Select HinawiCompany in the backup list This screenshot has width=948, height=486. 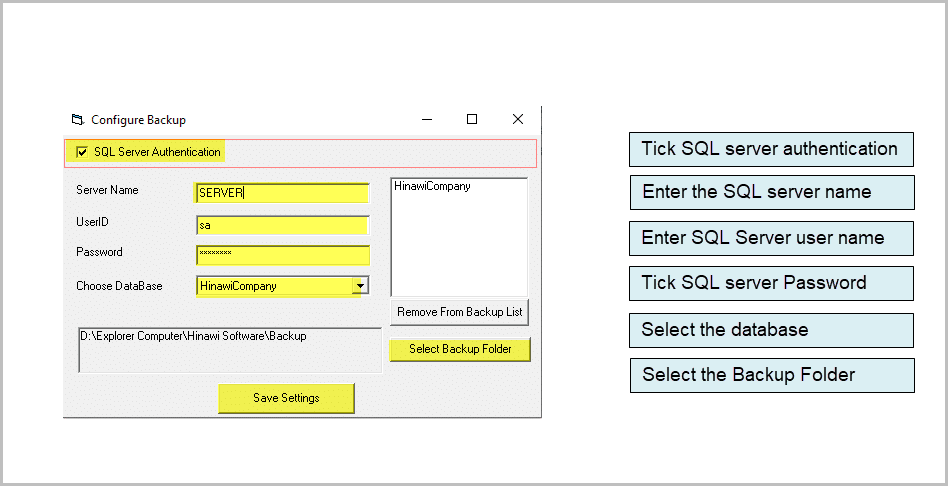[432, 186]
